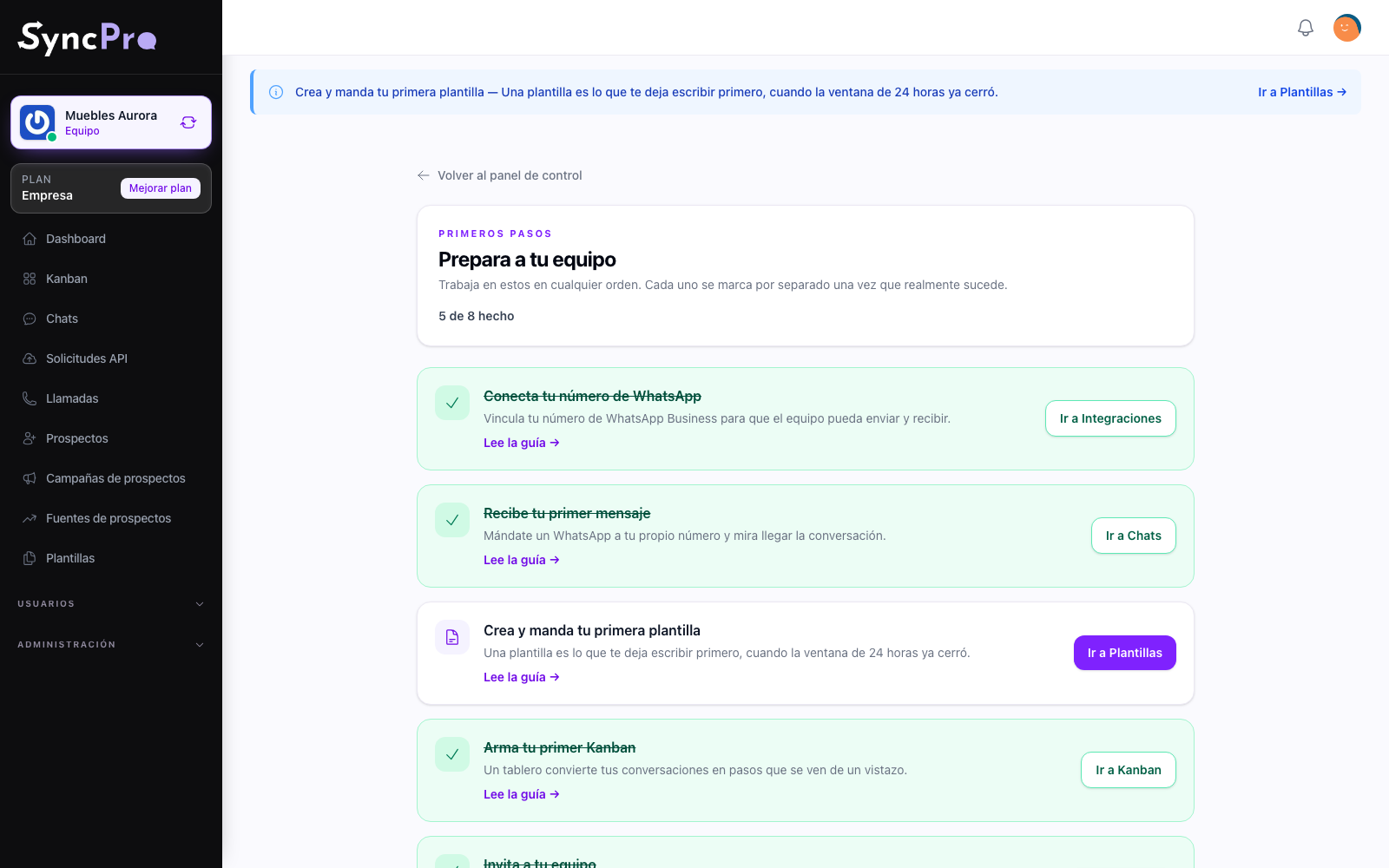Open Lee la guía under Recibe tu primer mensaje
This screenshot has height=868, width=1389.
[522, 560]
